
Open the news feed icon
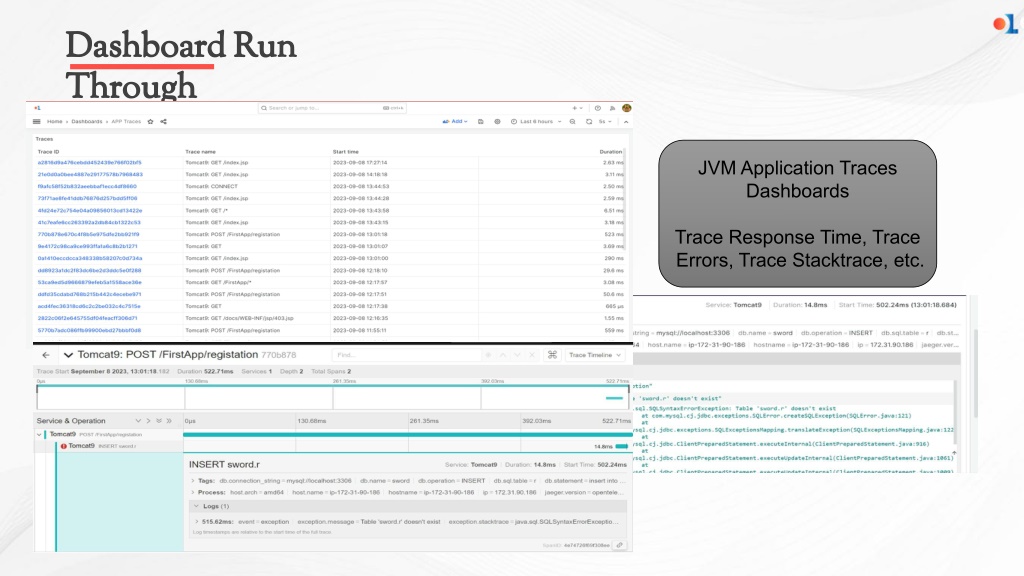[612, 108]
